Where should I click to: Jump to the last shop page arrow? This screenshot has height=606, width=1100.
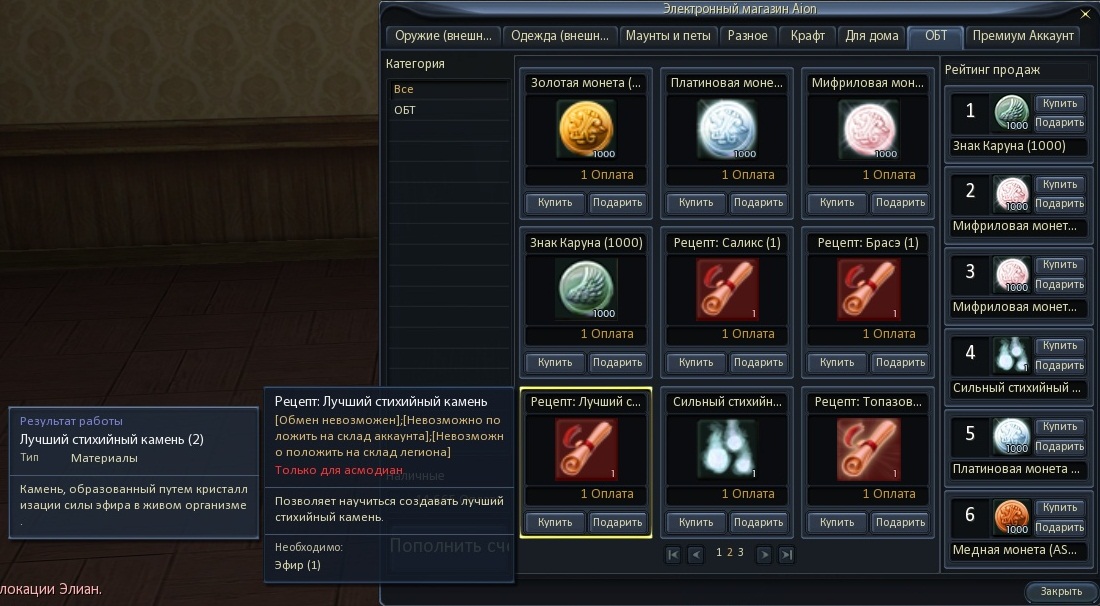pos(786,554)
